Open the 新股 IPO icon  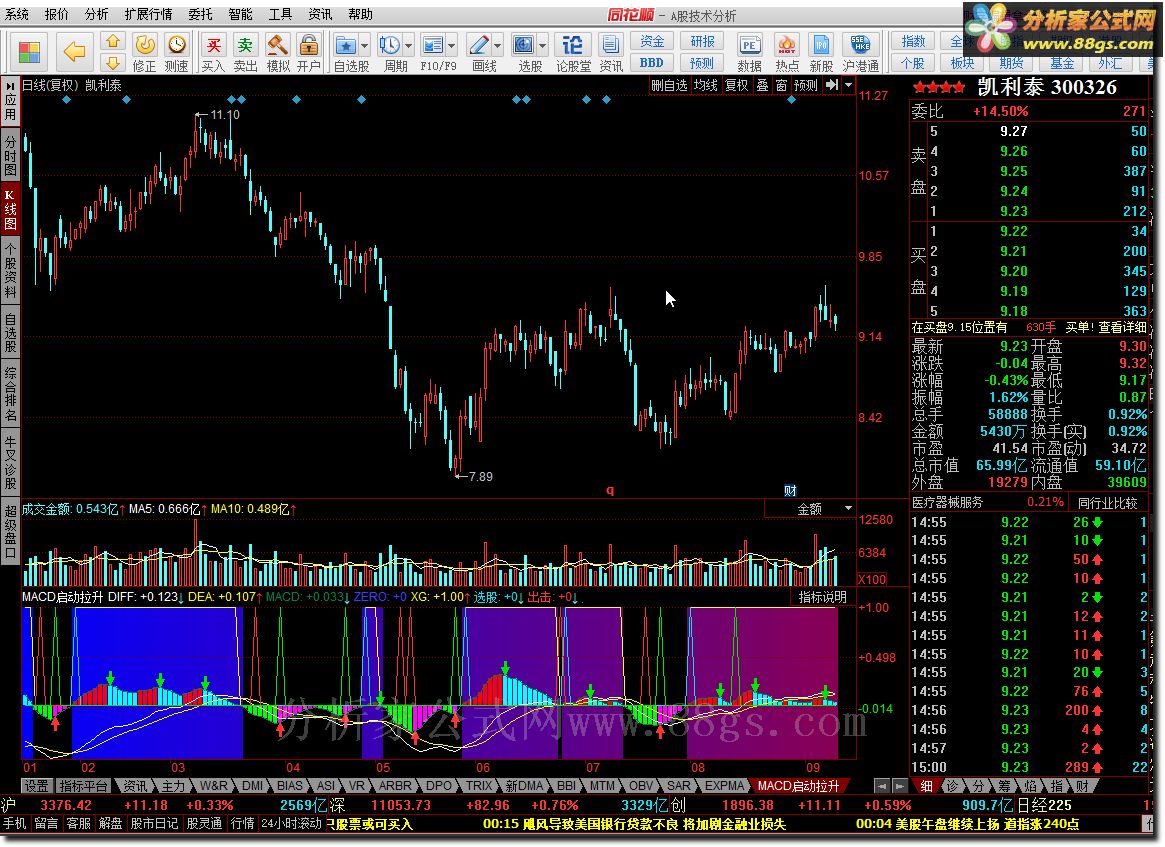[821, 45]
